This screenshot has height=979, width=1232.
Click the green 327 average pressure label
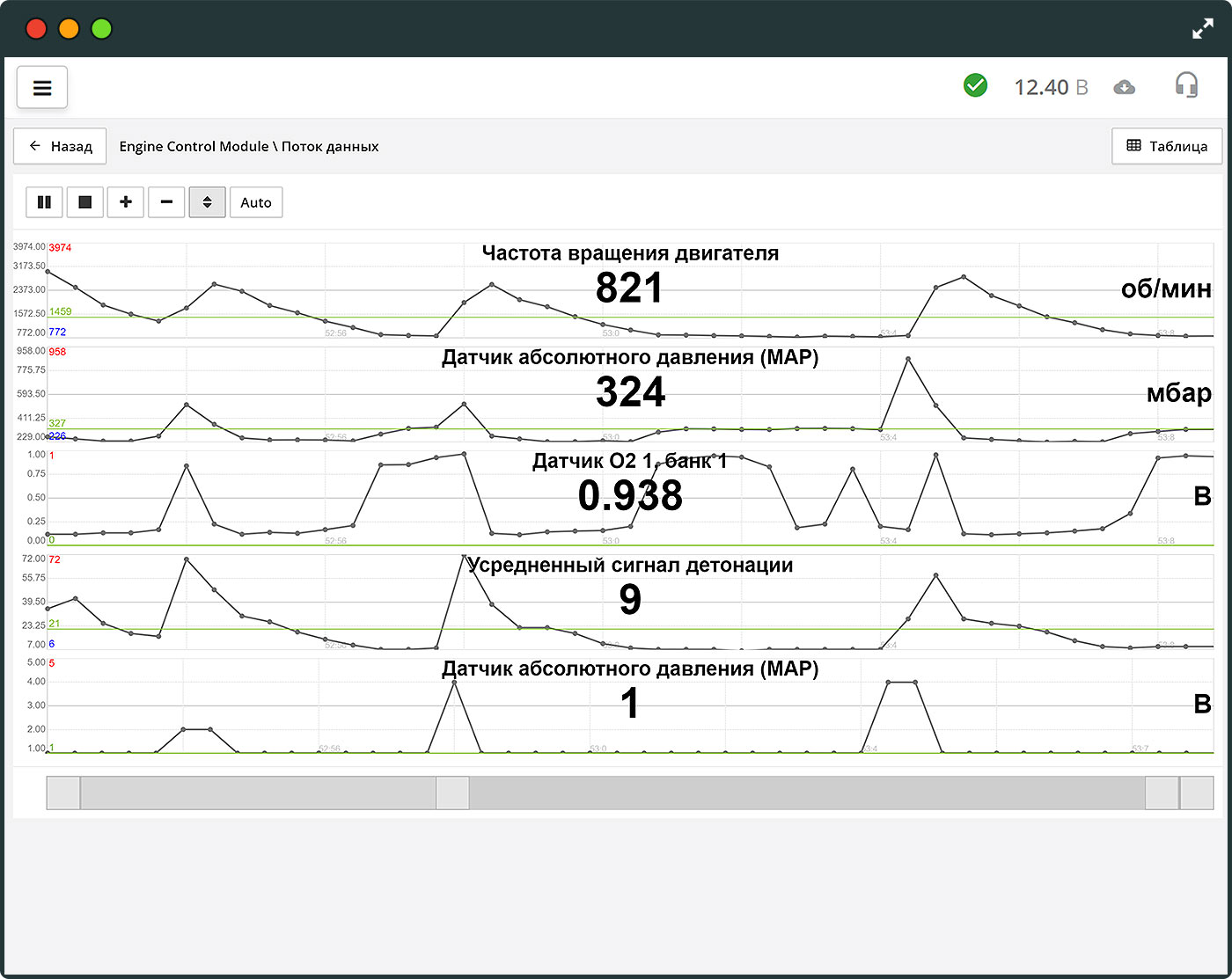point(57,423)
